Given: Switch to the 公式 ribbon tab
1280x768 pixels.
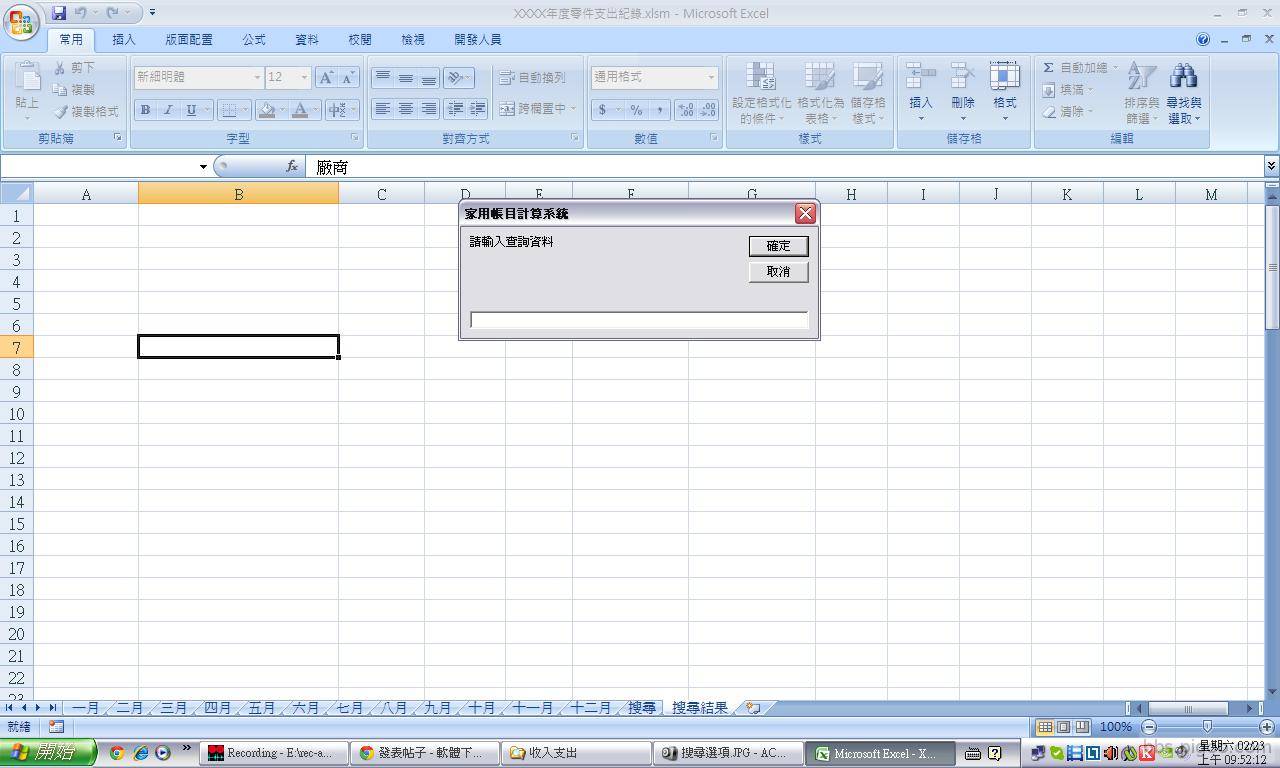Looking at the screenshot, I should coord(254,40).
